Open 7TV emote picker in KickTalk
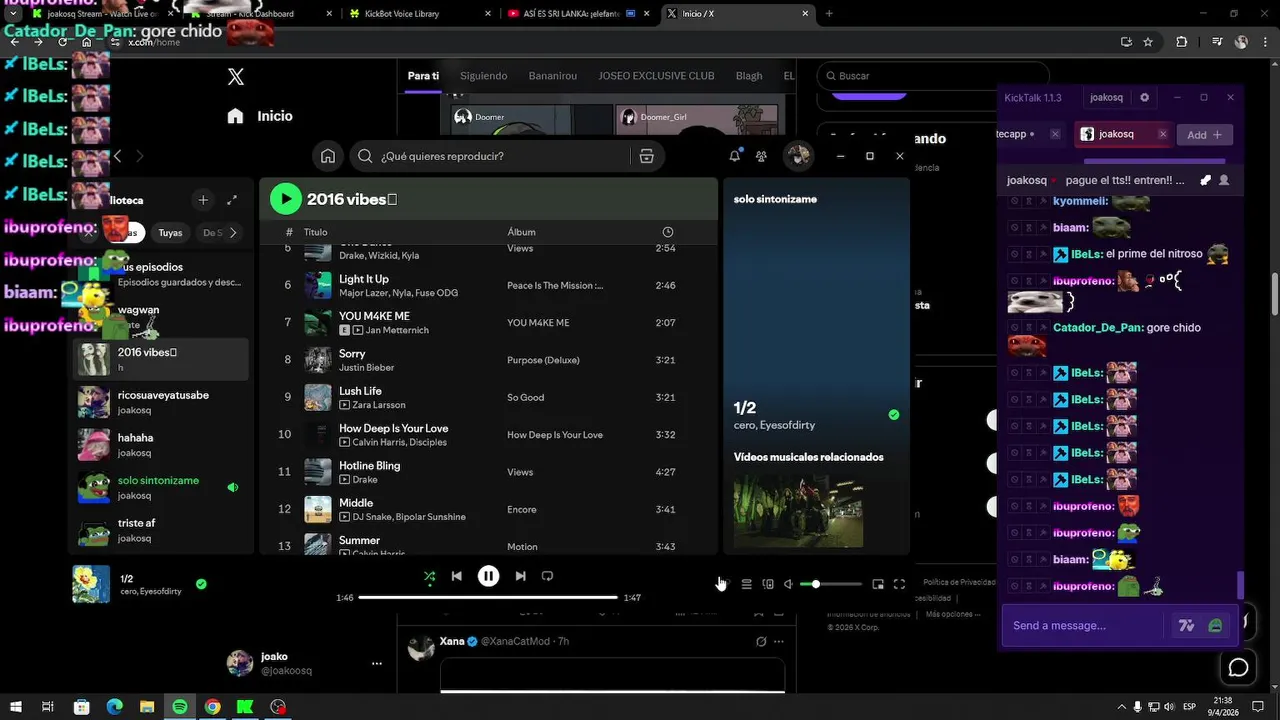1280x720 pixels. coord(1187,626)
